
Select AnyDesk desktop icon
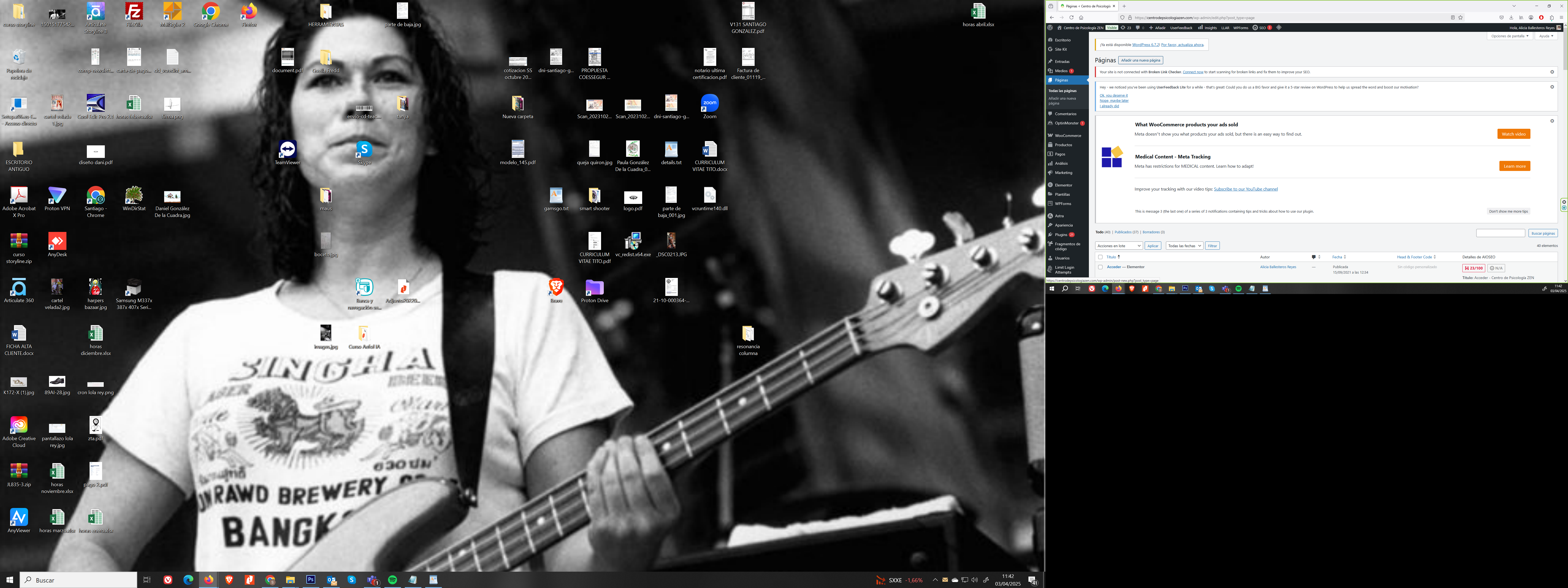coord(57,245)
